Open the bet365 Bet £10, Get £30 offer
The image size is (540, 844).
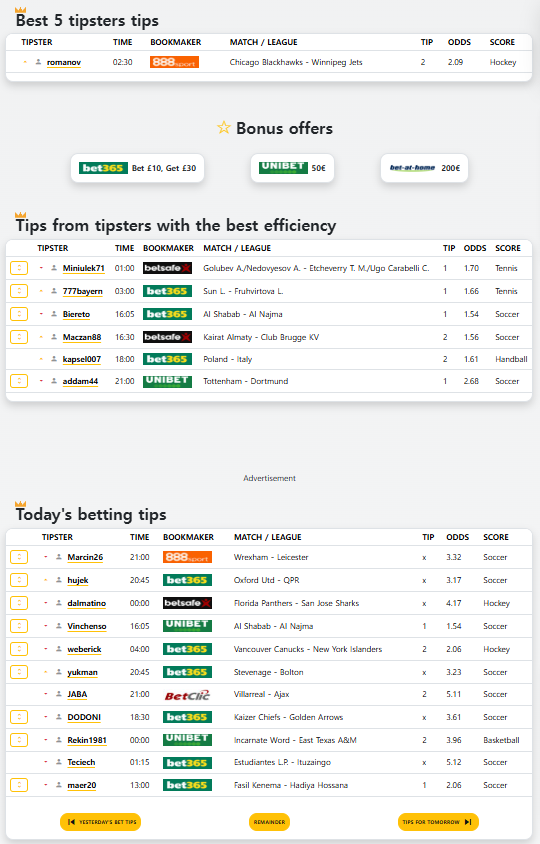coord(137,168)
